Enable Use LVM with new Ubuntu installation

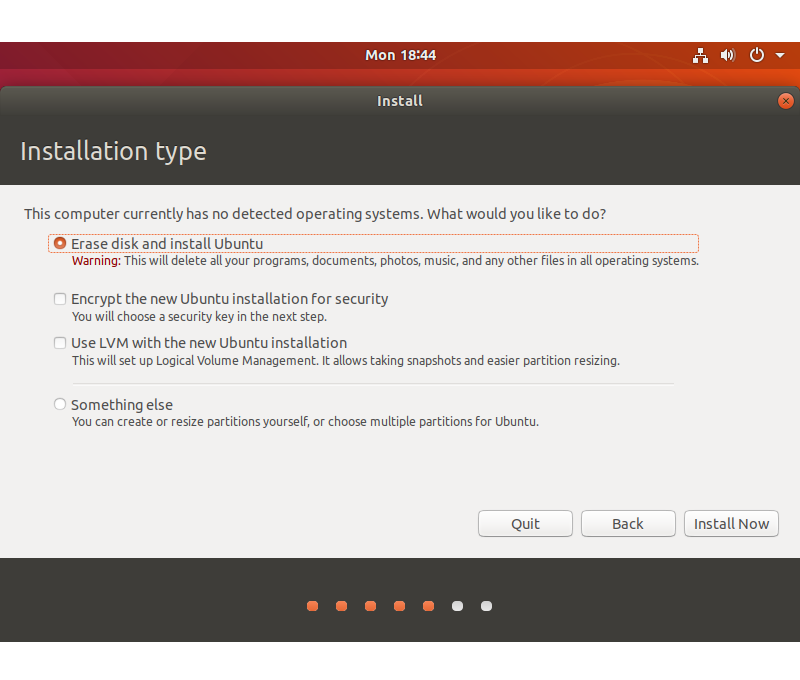[x=60, y=343]
